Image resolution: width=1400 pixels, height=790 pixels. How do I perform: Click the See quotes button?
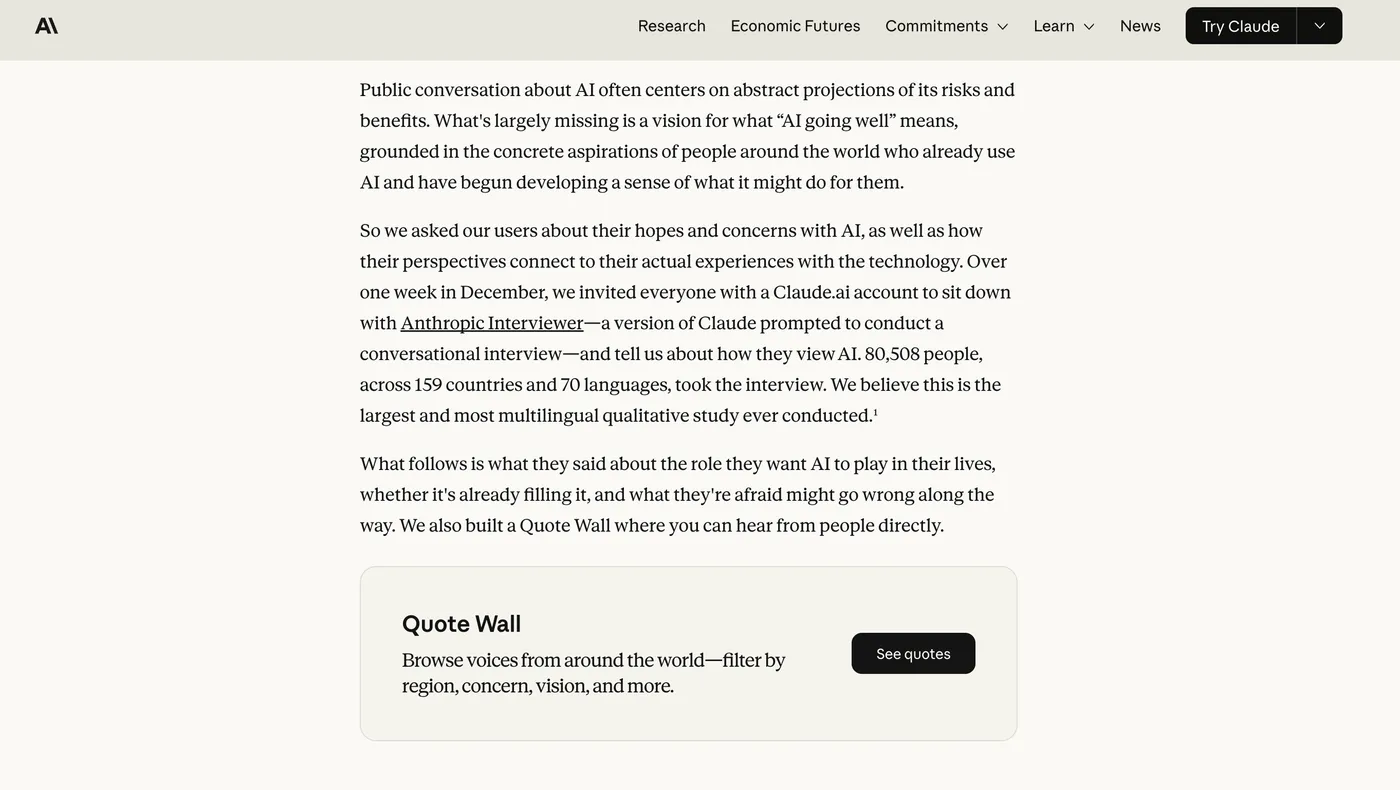[x=913, y=653]
